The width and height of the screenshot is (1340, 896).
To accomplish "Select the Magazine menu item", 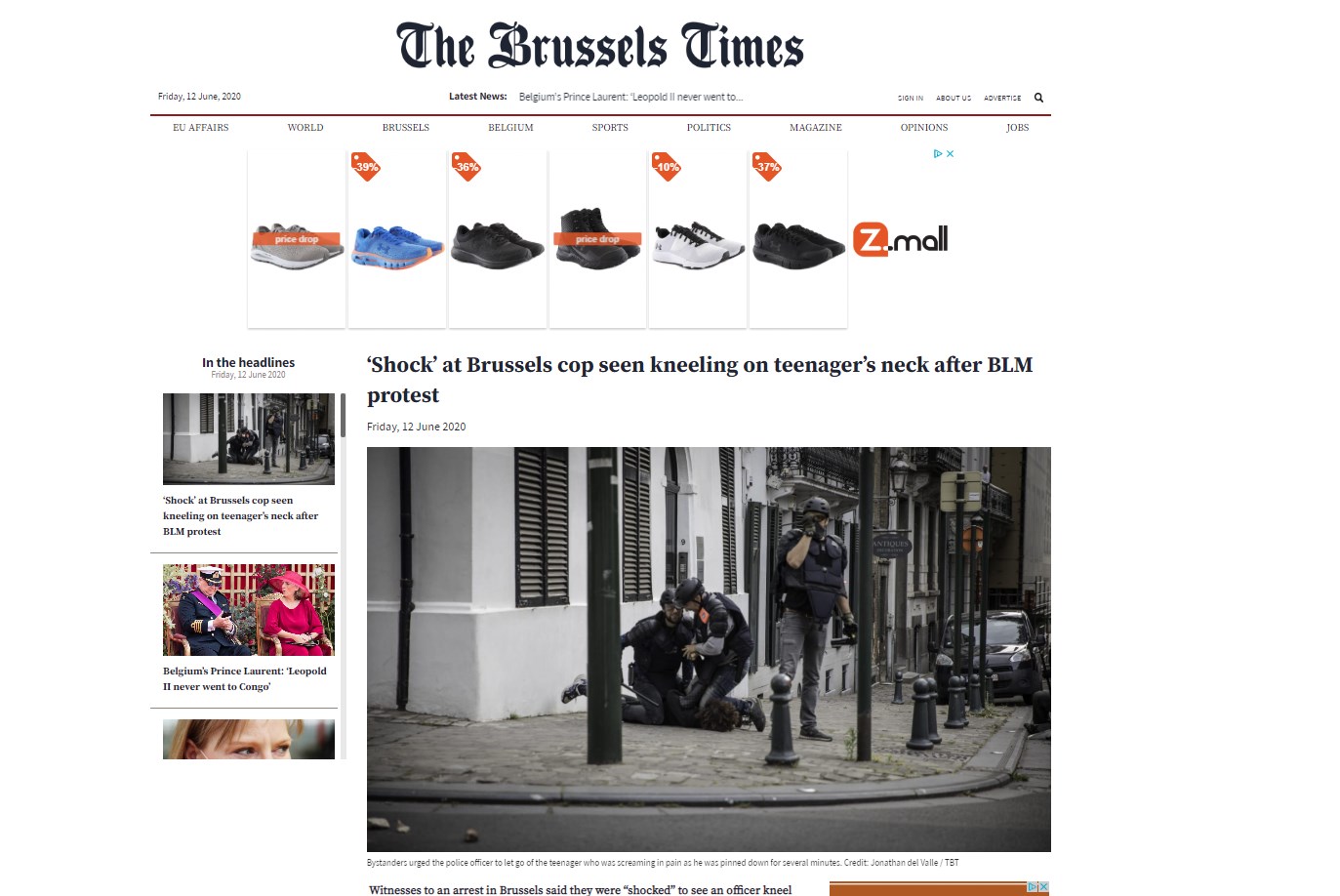I will click(816, 128).
